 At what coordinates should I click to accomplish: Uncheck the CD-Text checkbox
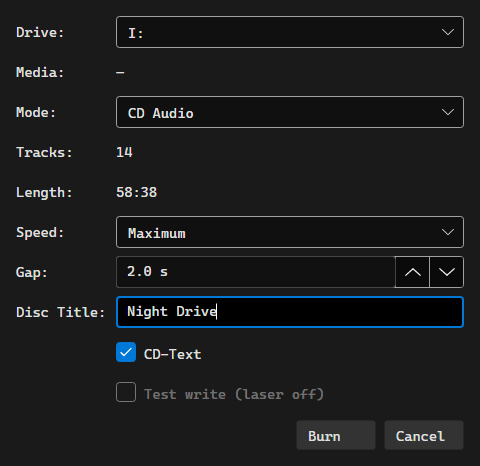coord(126,352)
